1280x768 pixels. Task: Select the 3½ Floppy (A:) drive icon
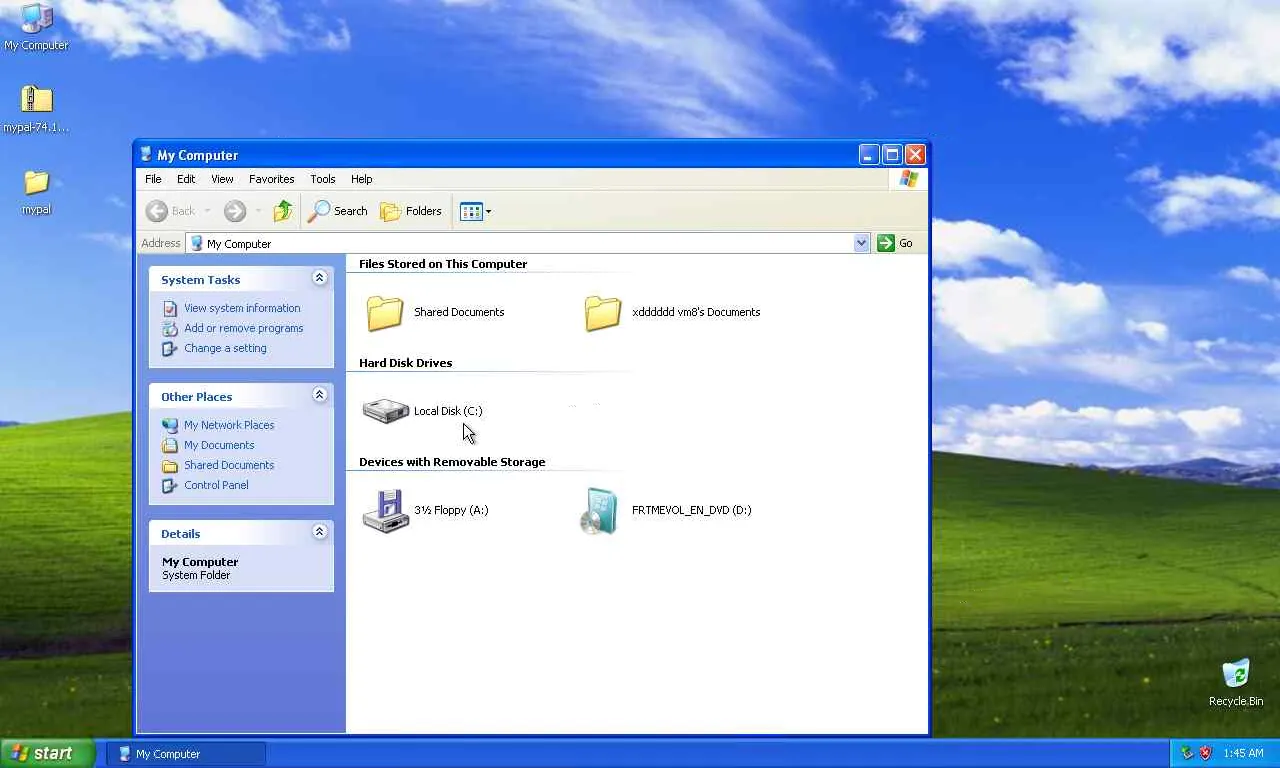tap(385, 511)
